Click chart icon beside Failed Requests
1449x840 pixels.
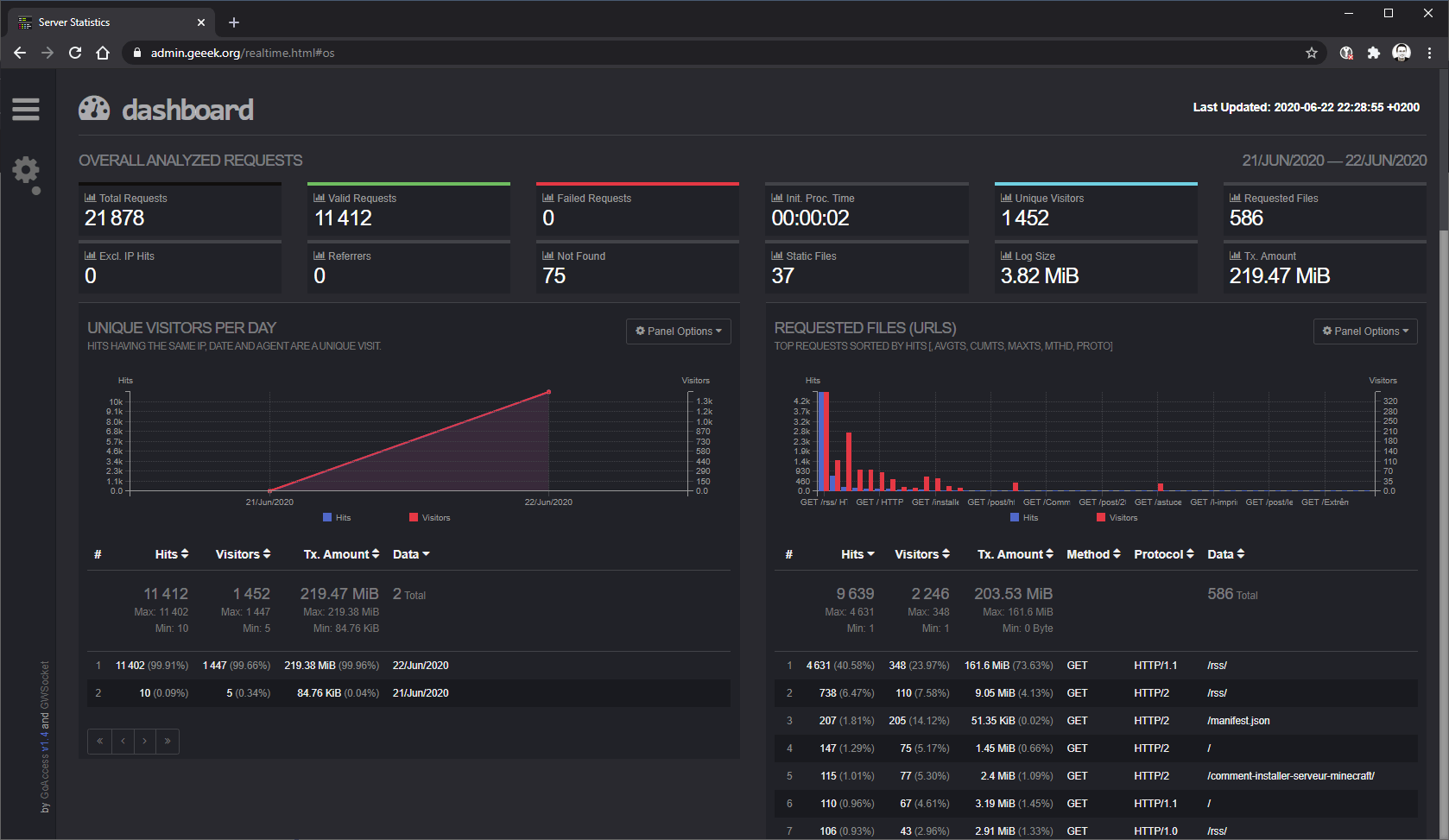[547, 198]
